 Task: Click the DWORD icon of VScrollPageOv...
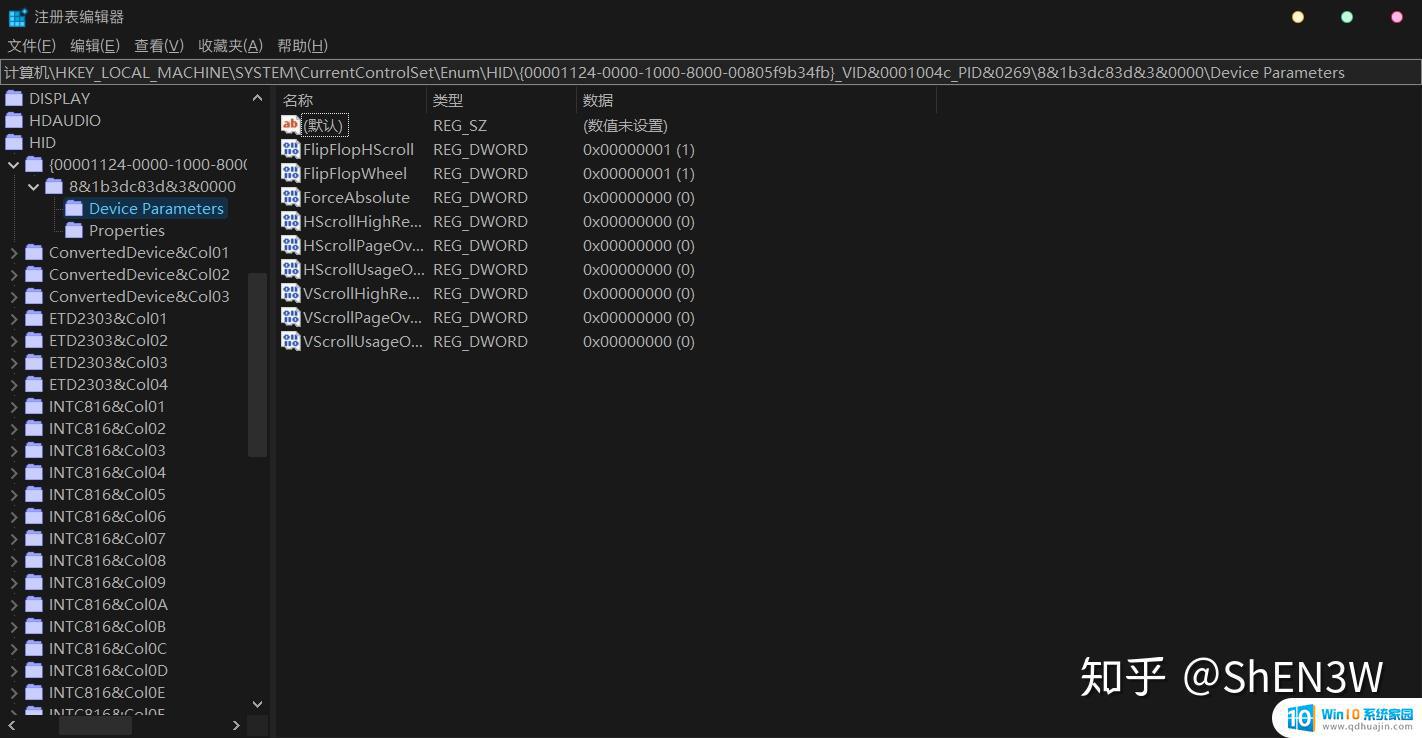(291, 317)
